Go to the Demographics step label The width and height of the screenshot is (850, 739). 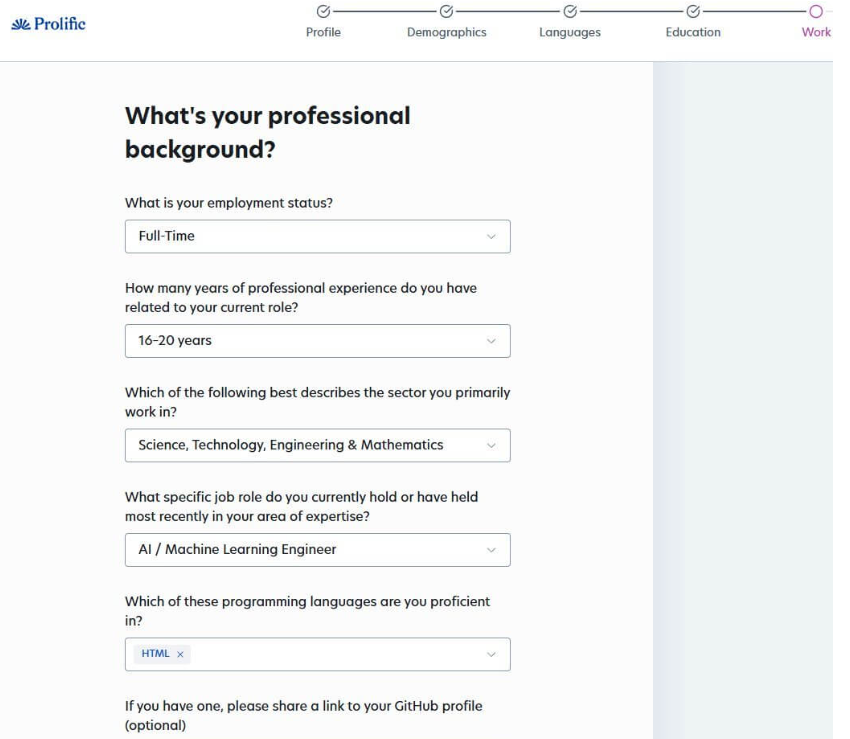pyautogui.click(x=447, y=32)
